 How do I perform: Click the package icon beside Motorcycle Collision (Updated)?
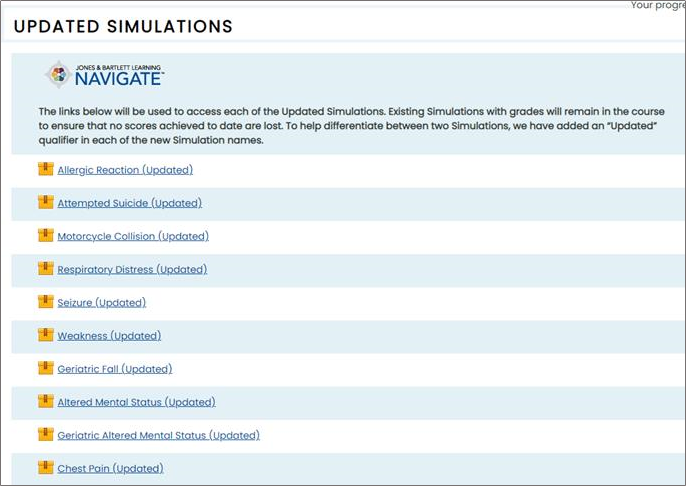(x=46, y=235)
